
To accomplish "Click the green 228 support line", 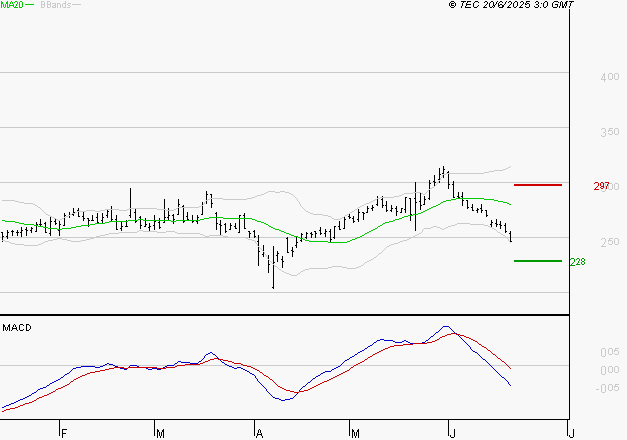I will click(537, 261).
